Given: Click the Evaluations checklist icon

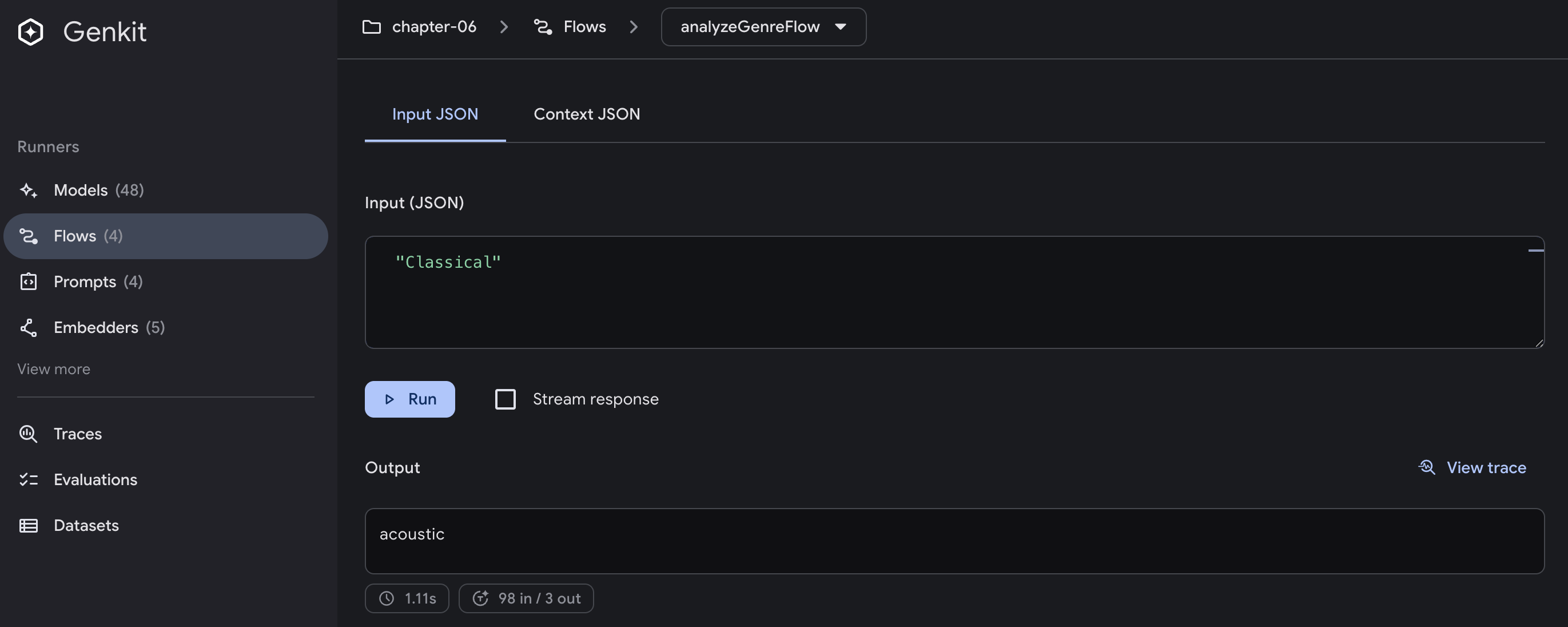Looking at the screenshot, I should (29, 479).
